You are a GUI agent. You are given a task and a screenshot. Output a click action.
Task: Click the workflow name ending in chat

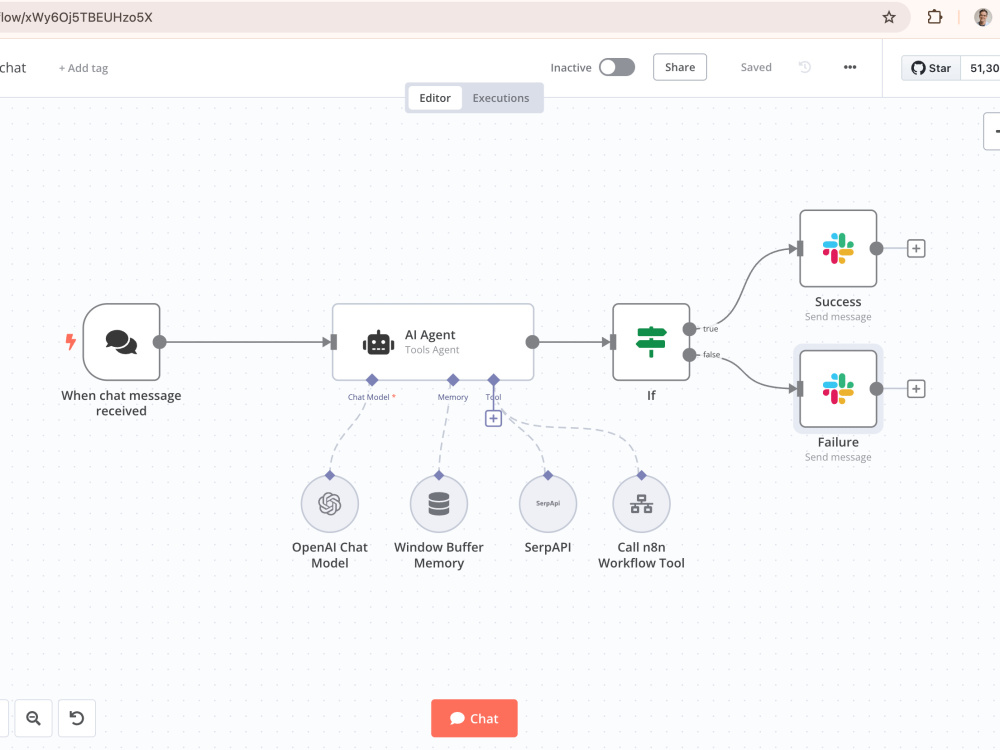tap(13, 68)
